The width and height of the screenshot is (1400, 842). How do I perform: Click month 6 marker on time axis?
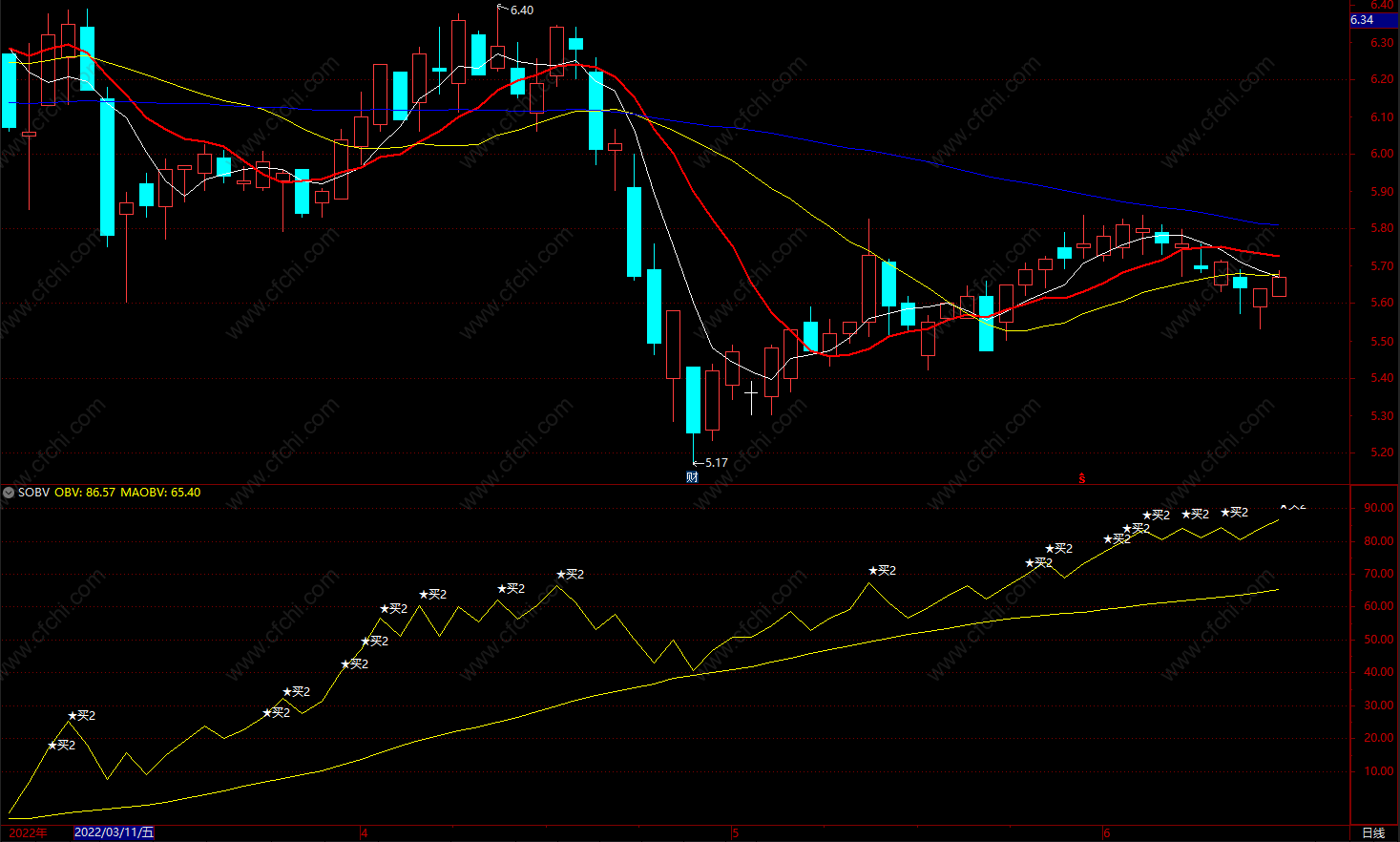click(1107, 833)
